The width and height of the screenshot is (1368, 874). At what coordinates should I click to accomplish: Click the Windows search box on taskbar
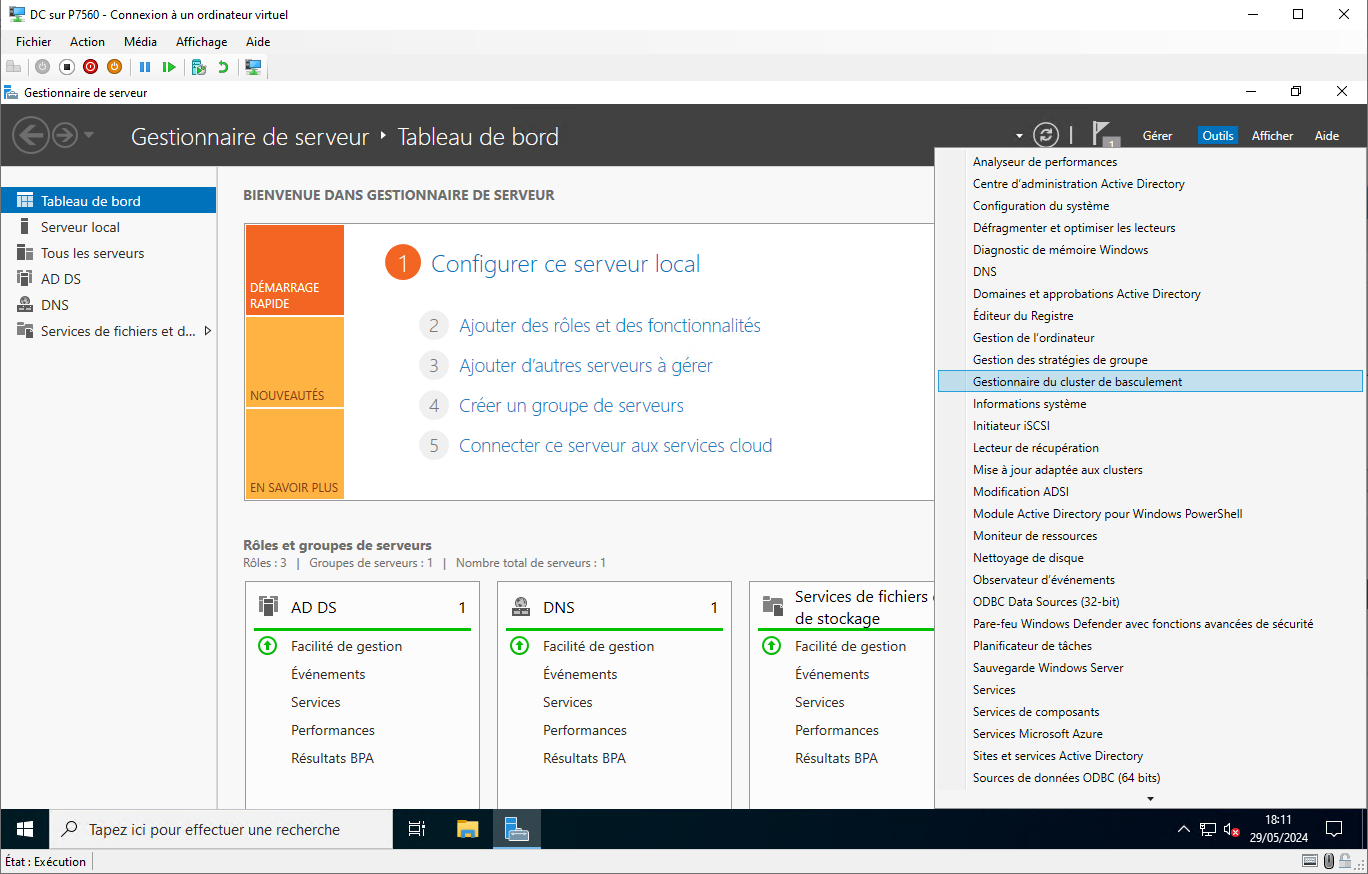[221, 829]
